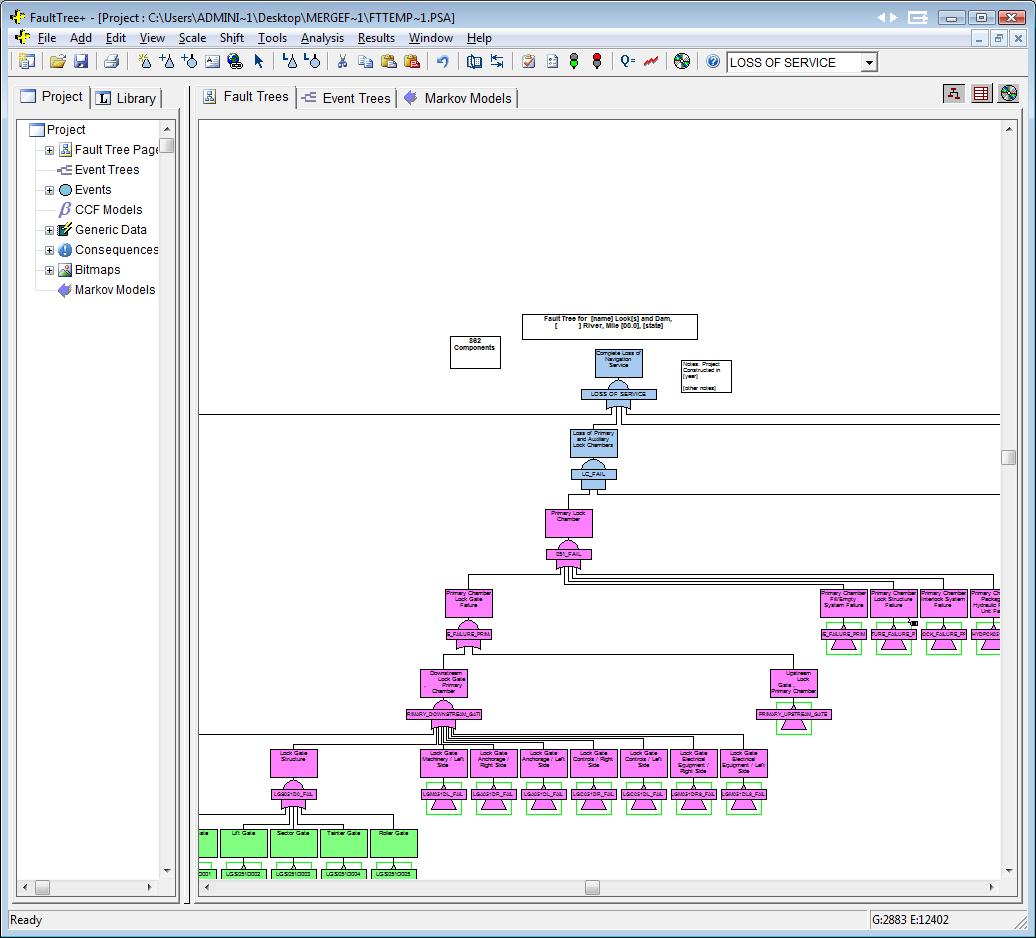1036x938 pixels.
Task: Open the Results menu
Action: coord(376,38)
